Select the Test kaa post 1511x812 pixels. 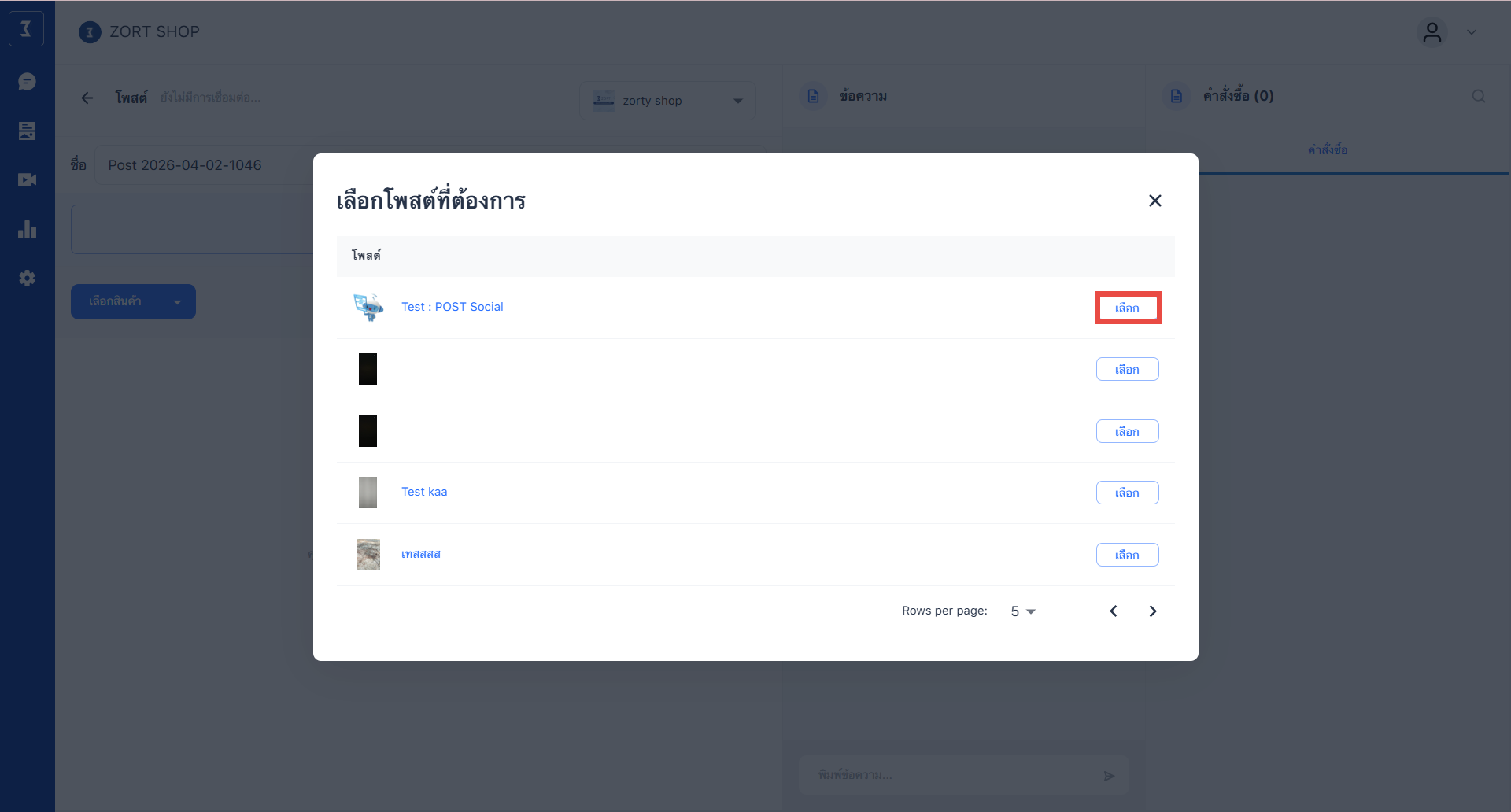point(1127,493)
